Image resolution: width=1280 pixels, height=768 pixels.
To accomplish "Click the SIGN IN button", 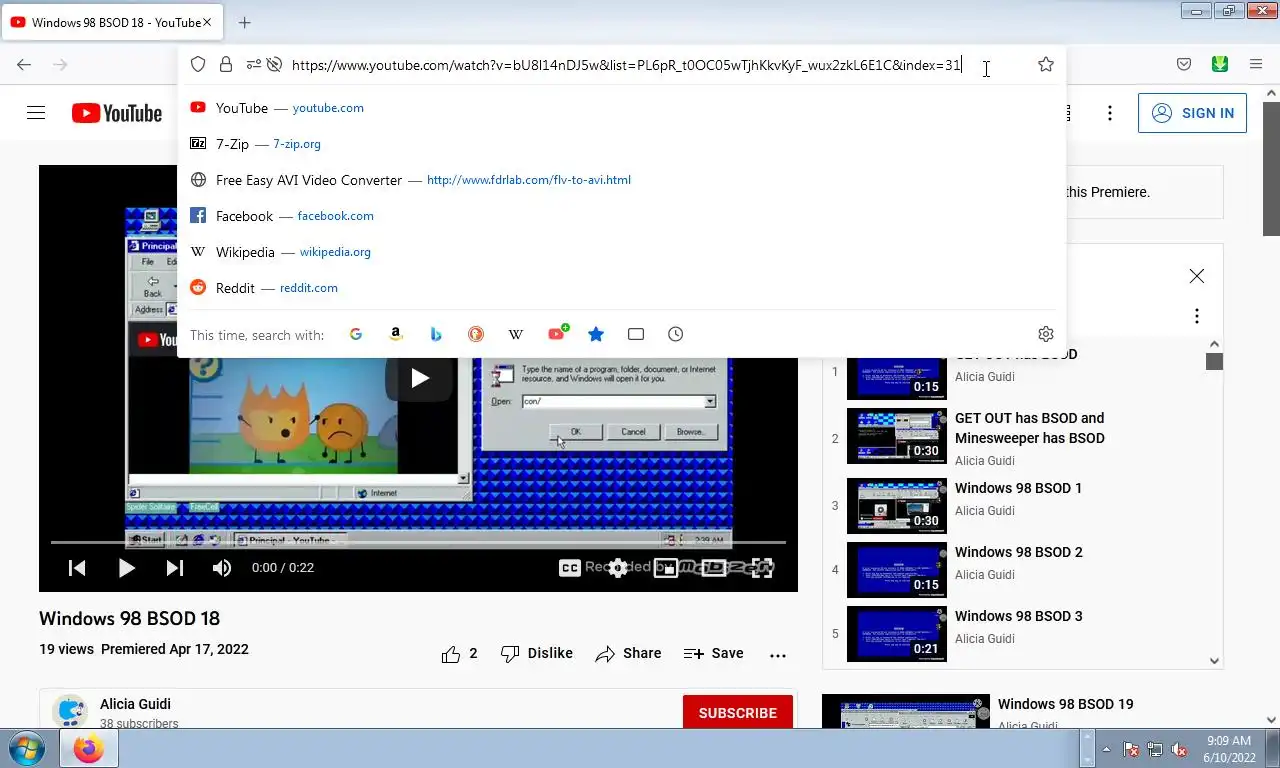I will [x=1192, y=113].
